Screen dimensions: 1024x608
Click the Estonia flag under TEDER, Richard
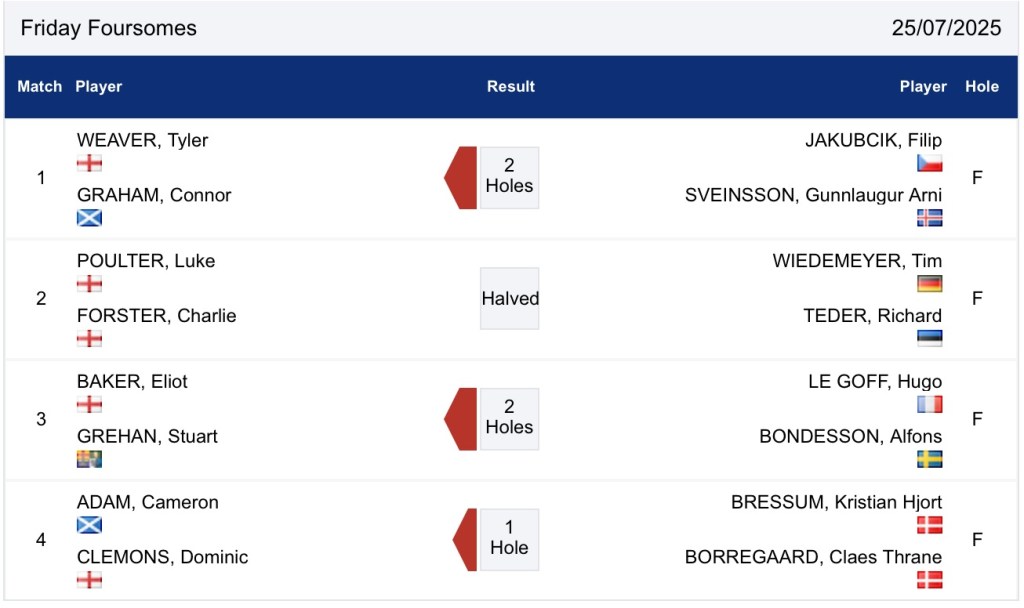(929, 338)
